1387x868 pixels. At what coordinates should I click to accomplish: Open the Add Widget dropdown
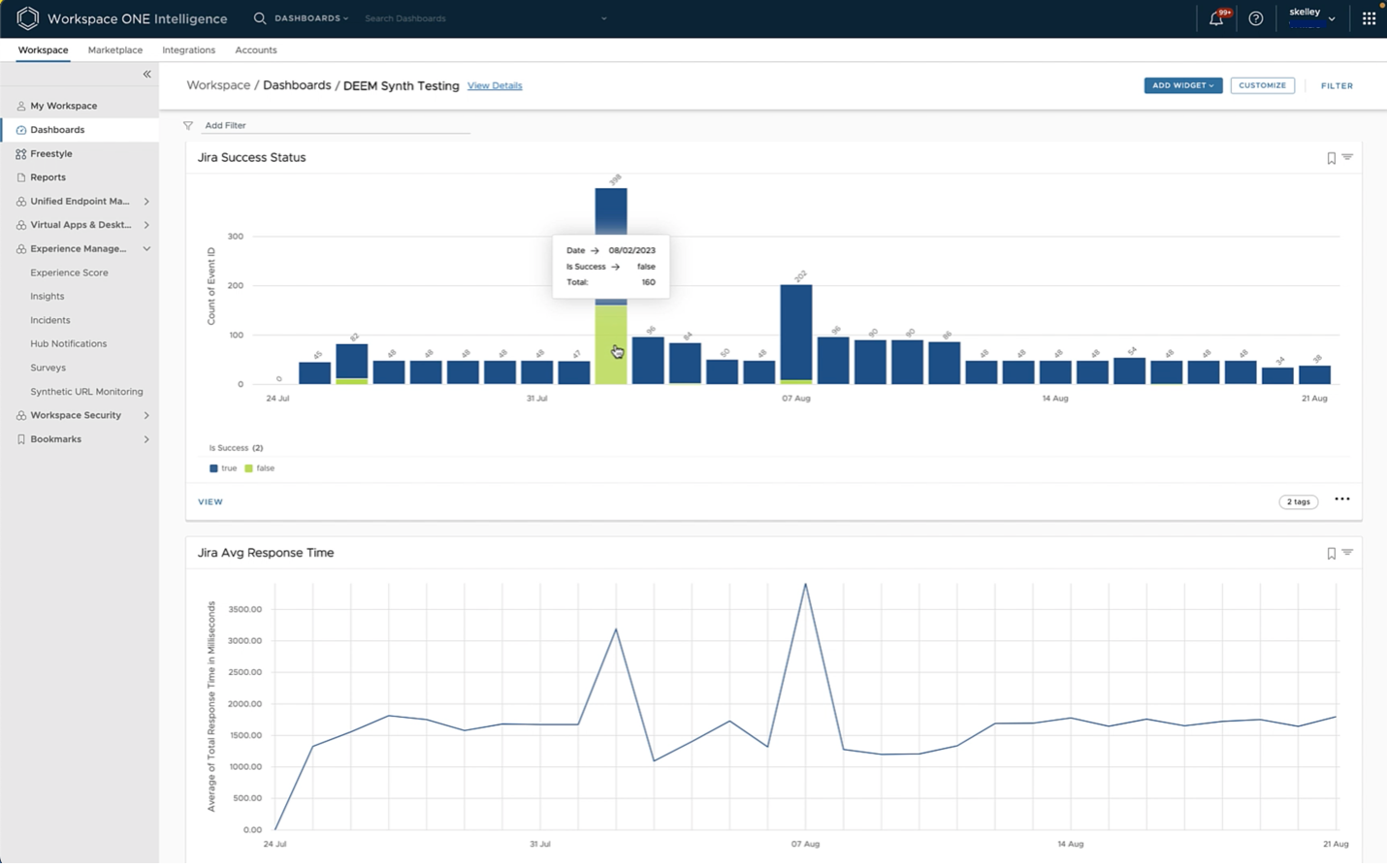point(1182,85)
